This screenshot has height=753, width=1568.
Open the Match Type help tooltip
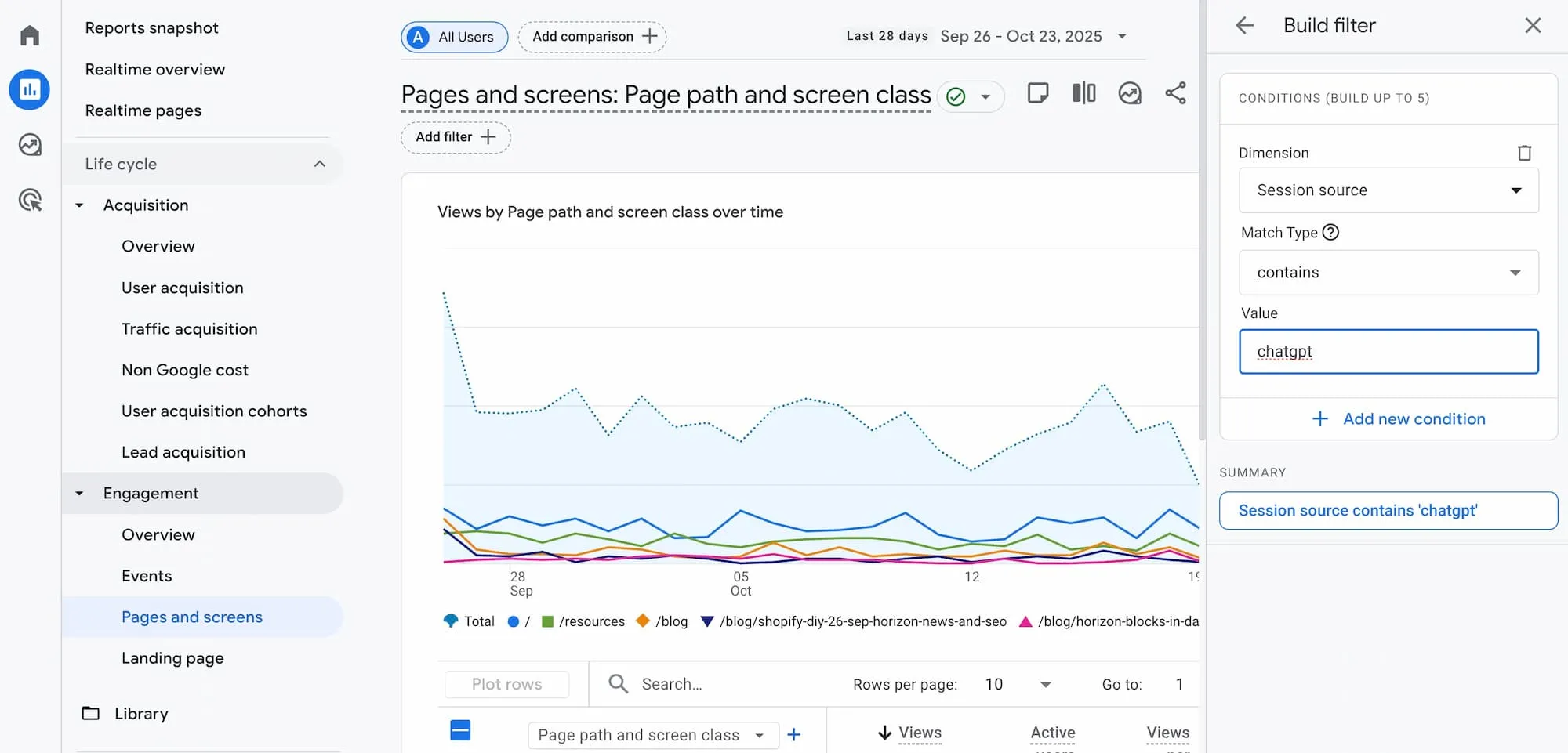click(1332, 232)
